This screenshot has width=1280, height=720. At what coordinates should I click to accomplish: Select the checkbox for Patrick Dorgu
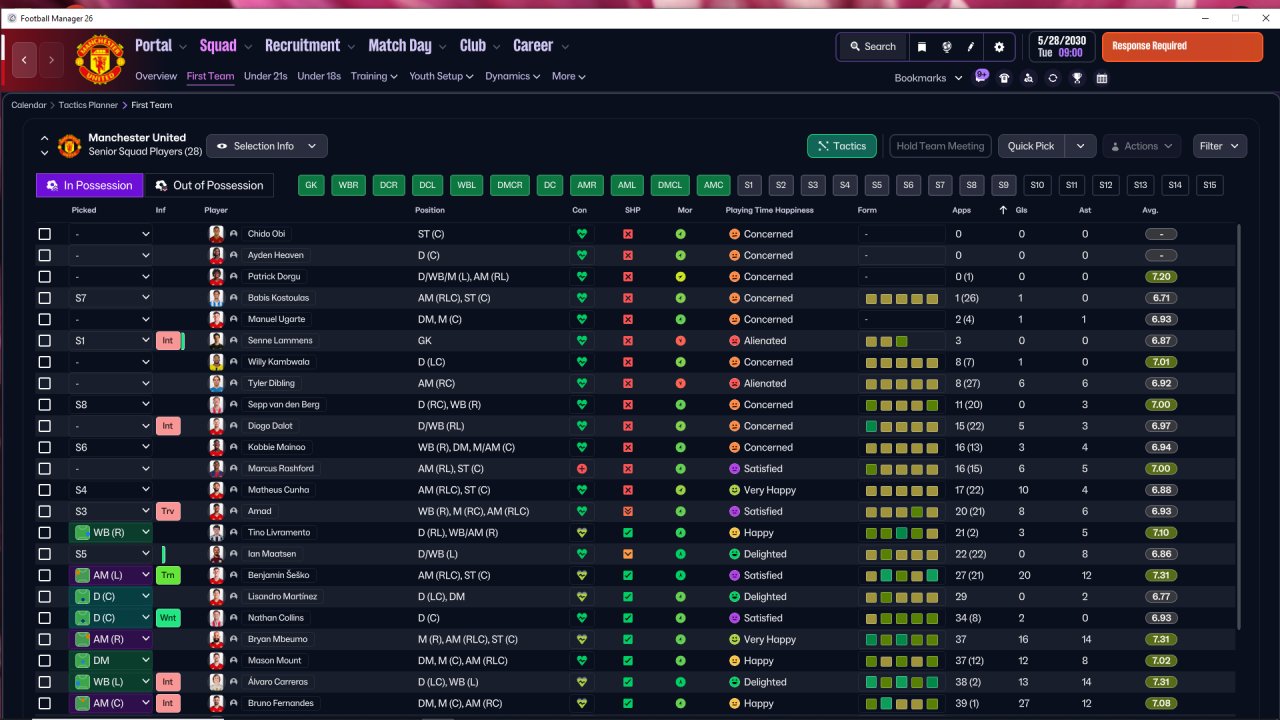44,277
